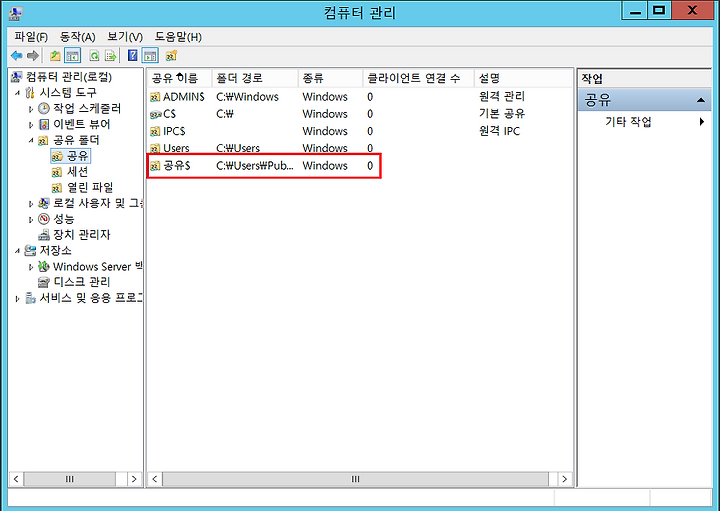Image resolution: width=720 pixels, height=511 pixels.
Task: Sort by 클라이언트 연결 수 column header
Action: tap(418, 78)
